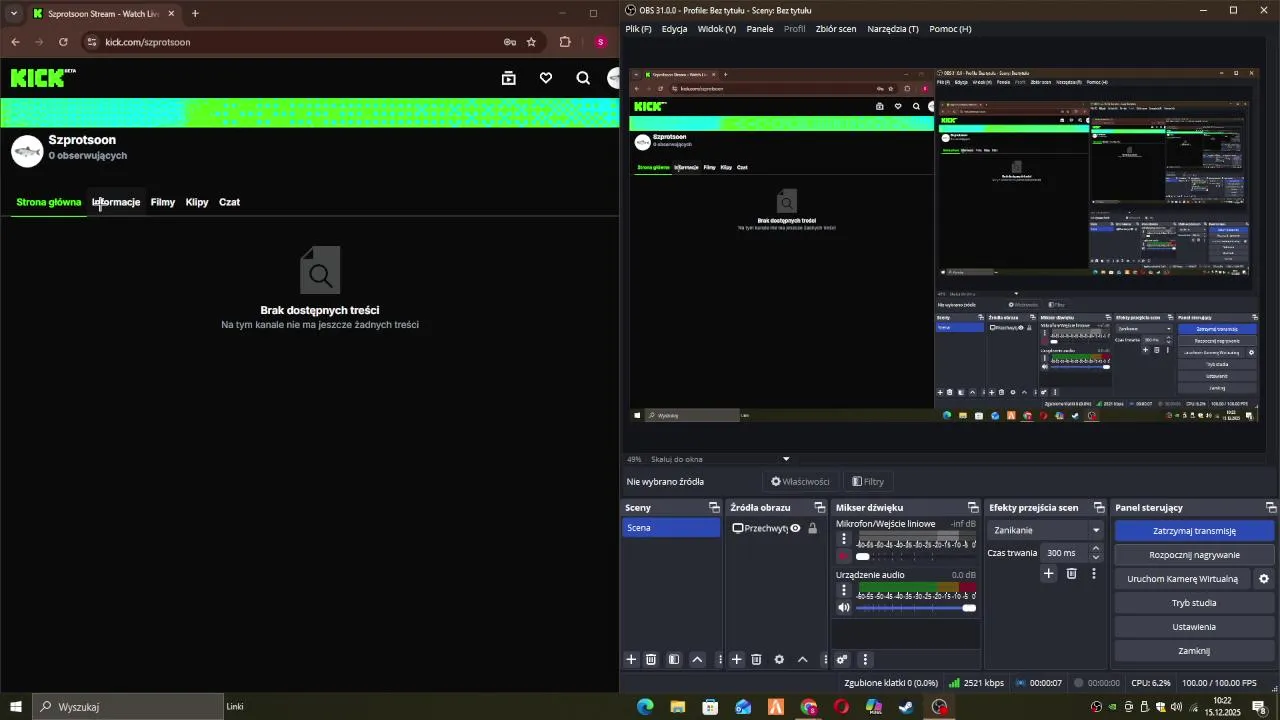The width and height of the screenshot is (1280, 720).
Task: Unmute Mikrofon/Wejście liniowe with red speaker icon
Action: [844, 556]
